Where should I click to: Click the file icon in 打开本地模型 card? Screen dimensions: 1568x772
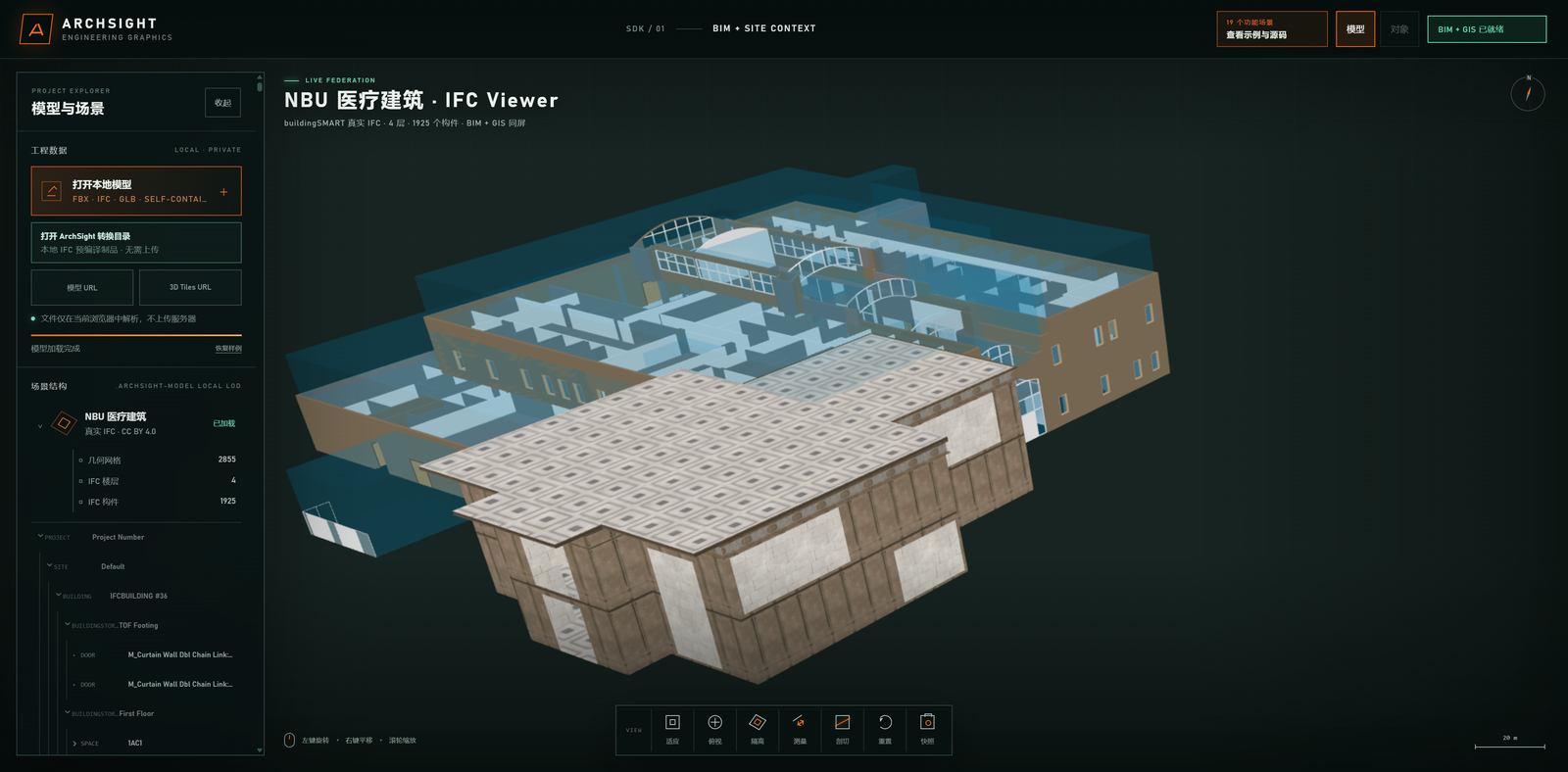pos(52,191)
